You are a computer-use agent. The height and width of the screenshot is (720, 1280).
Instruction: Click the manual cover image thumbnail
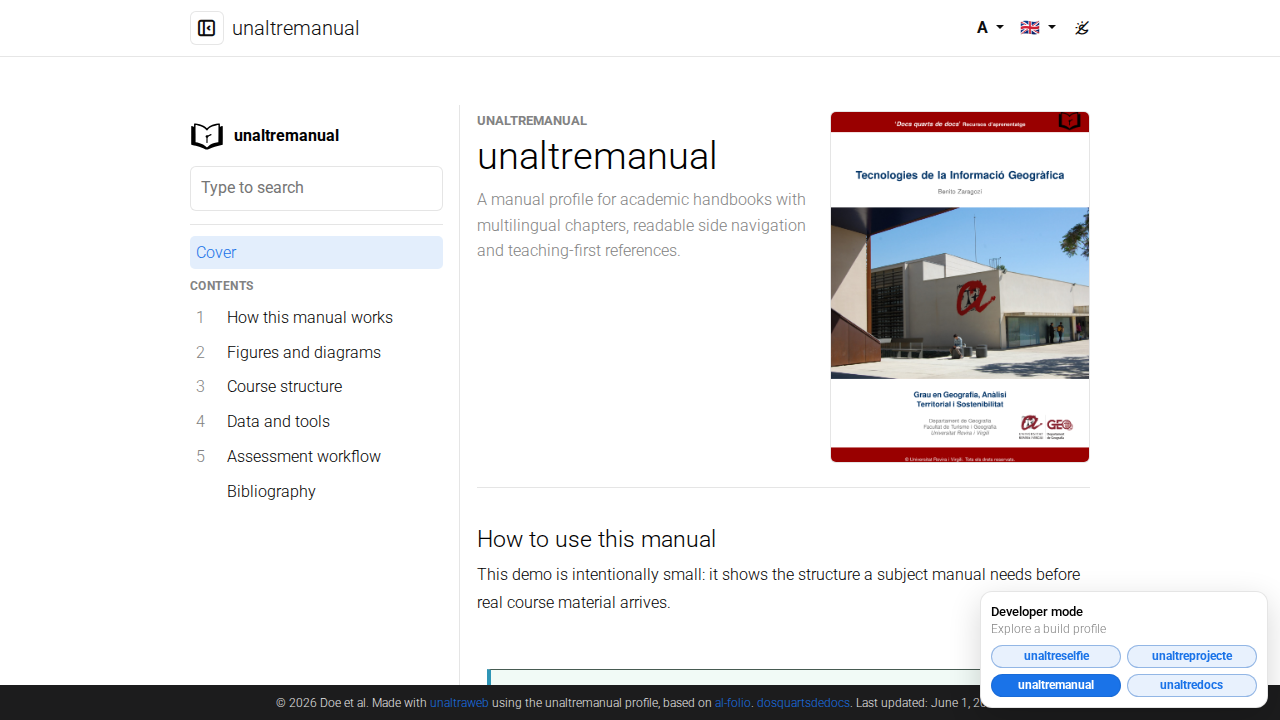tap(960, 287)
